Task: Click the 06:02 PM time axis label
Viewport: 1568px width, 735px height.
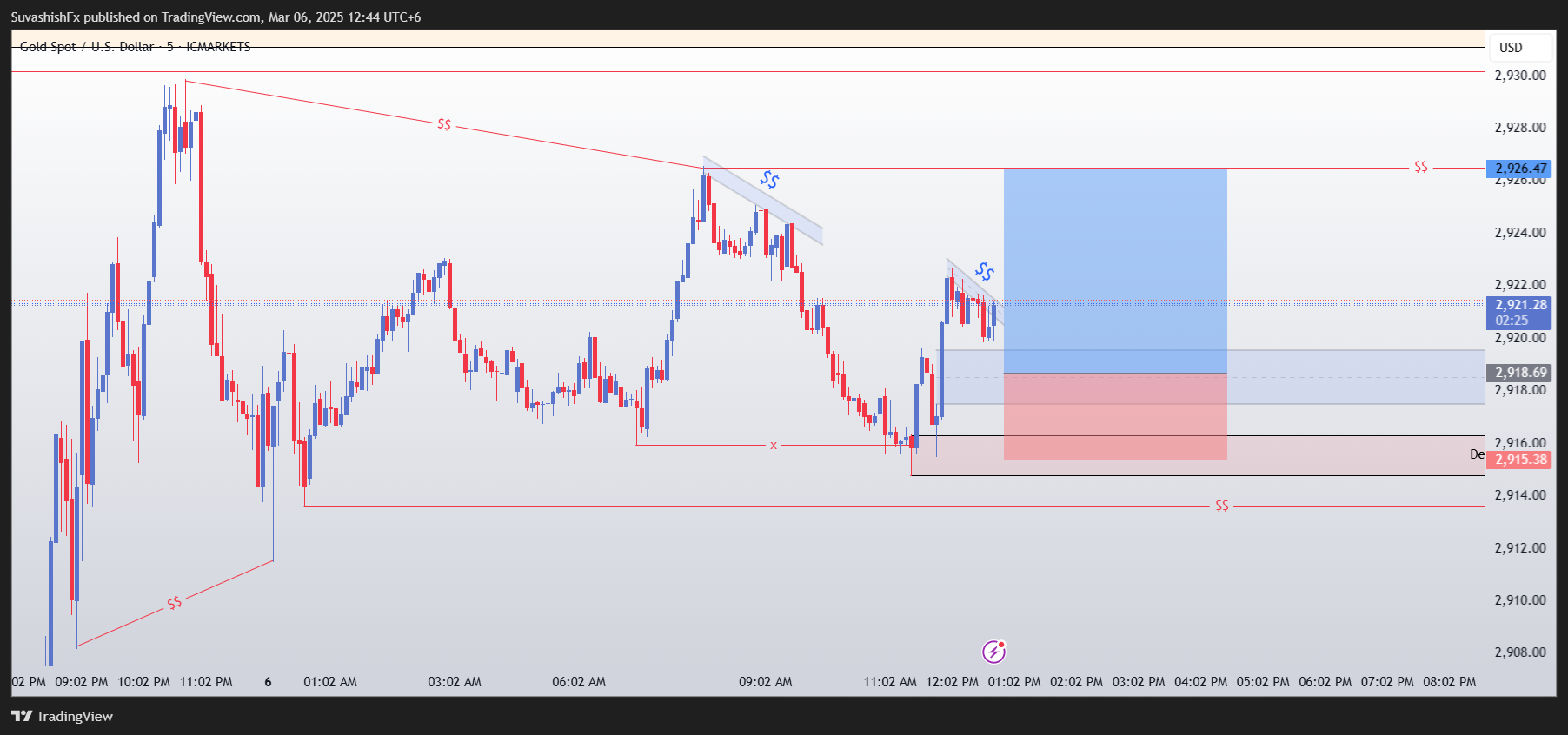Action: coord(1325,682)
